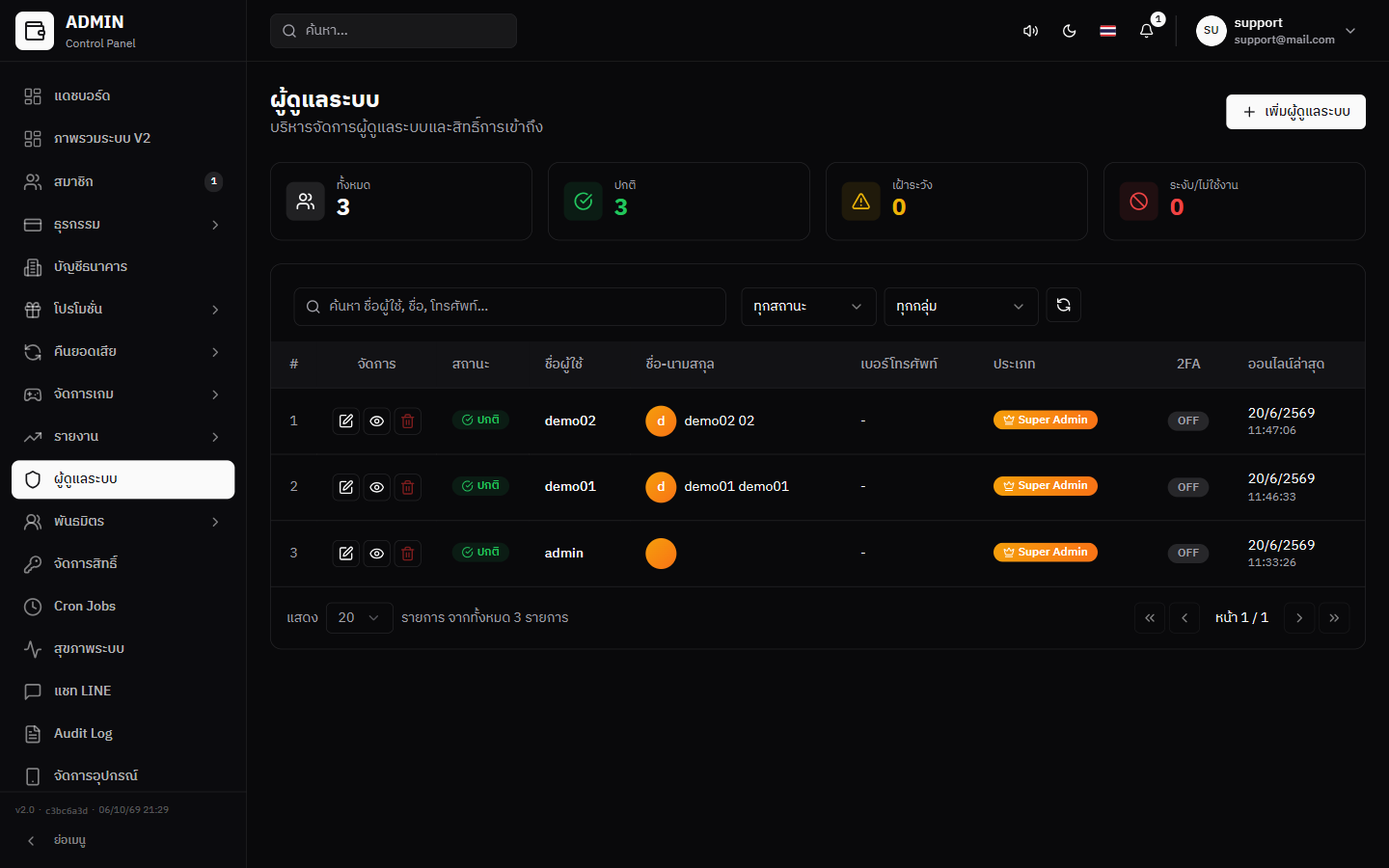
Task: Toggle 2FA OFF for demo02
Action: pyautogui.click(x=1187, y=420)
